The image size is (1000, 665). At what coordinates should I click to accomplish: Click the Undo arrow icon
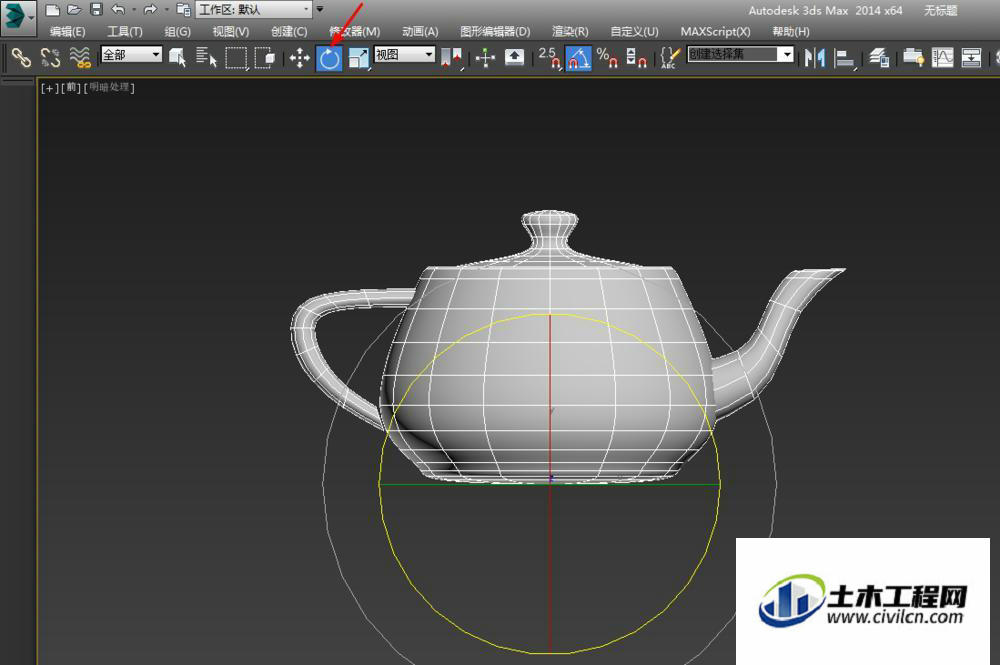[118, 10]
